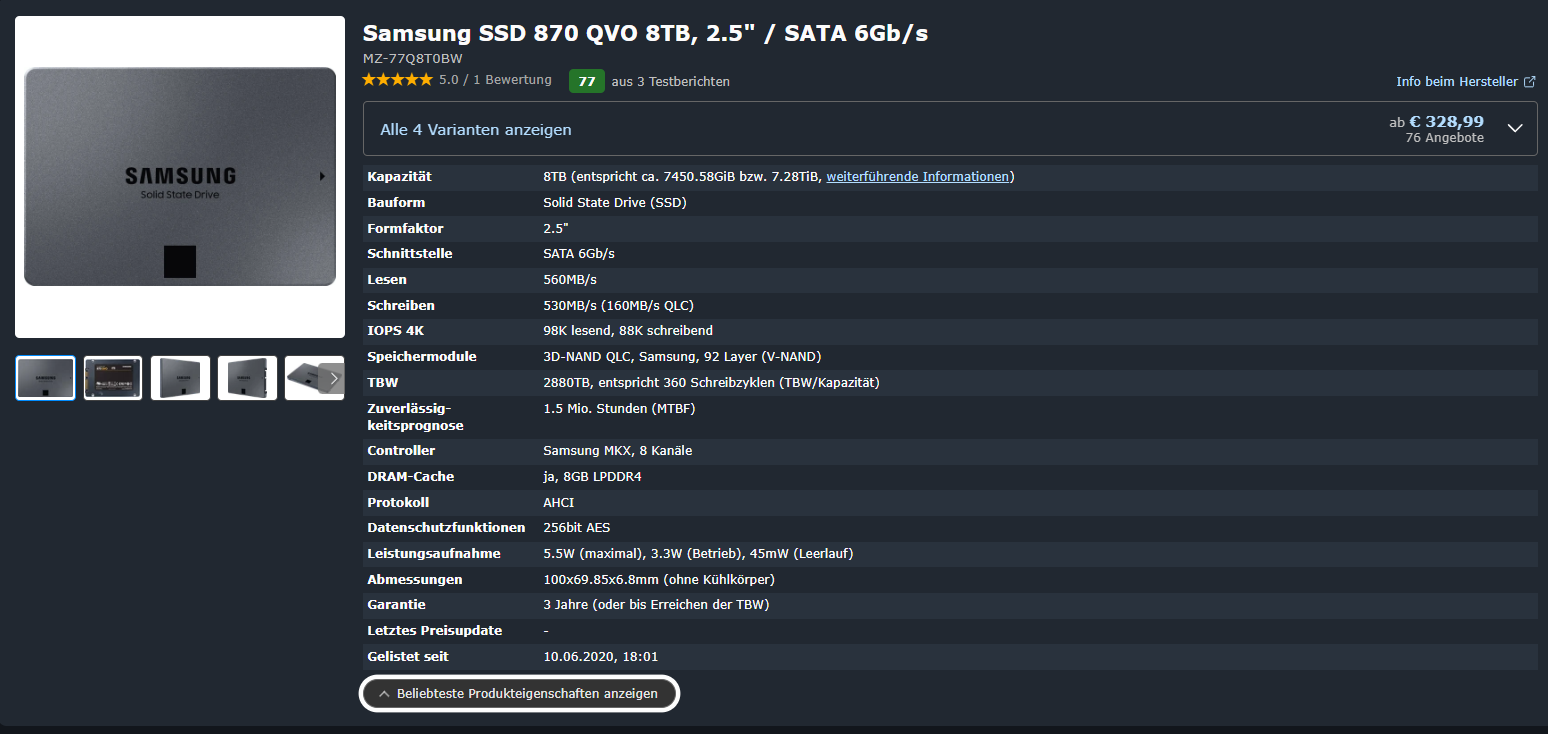Click Speichermodule value 3D-NAND QLC
The image size is (1548, 734).
pos(682,357)
